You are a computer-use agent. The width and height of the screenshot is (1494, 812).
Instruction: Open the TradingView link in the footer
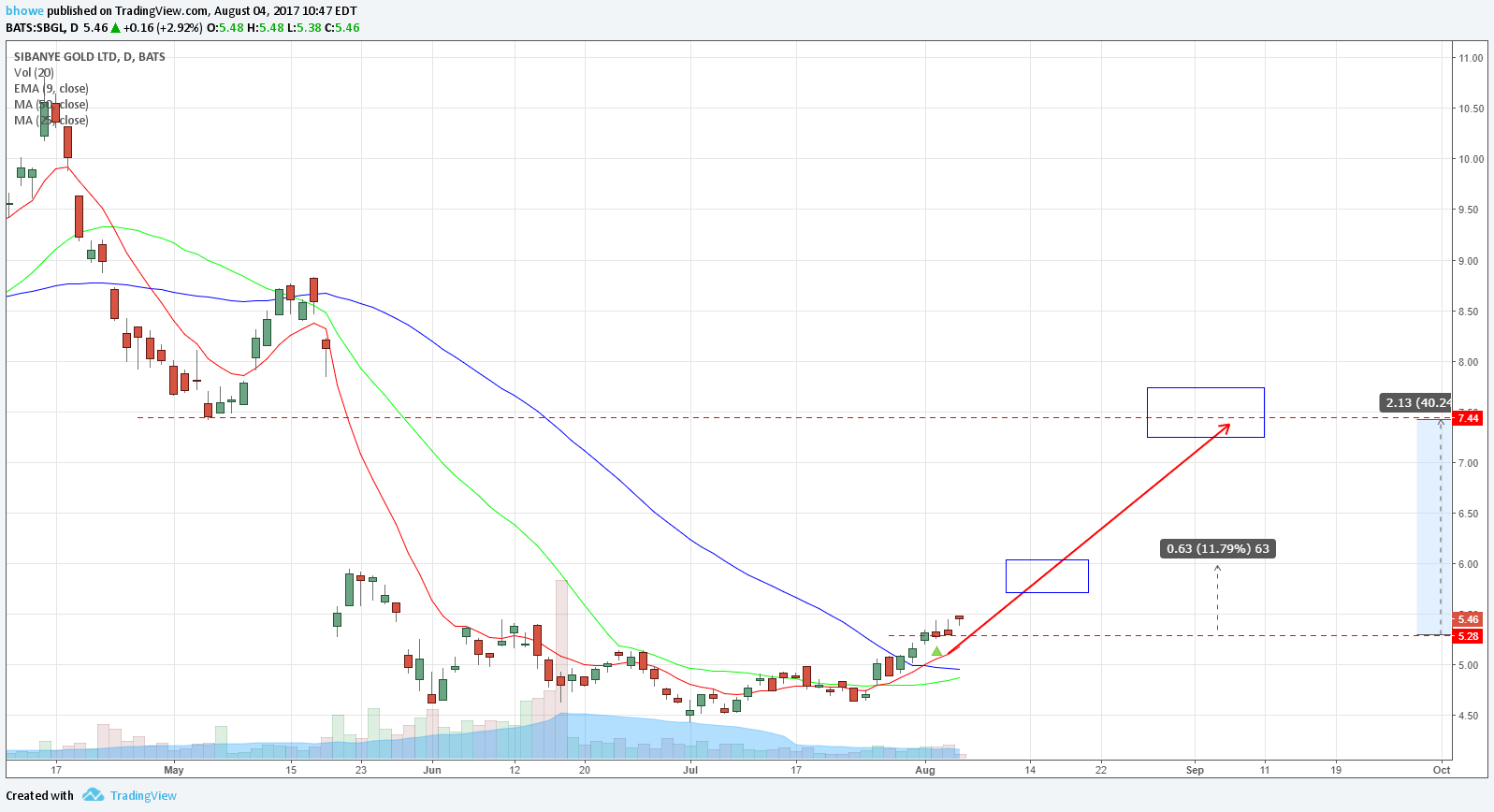[143, 796]
